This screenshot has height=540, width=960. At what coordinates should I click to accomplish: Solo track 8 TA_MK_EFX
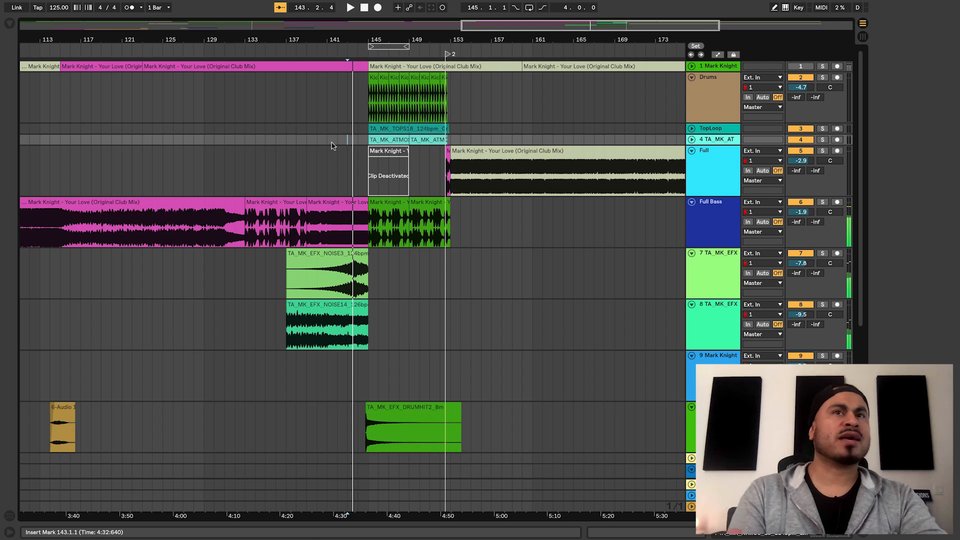(x=822, y=304)
